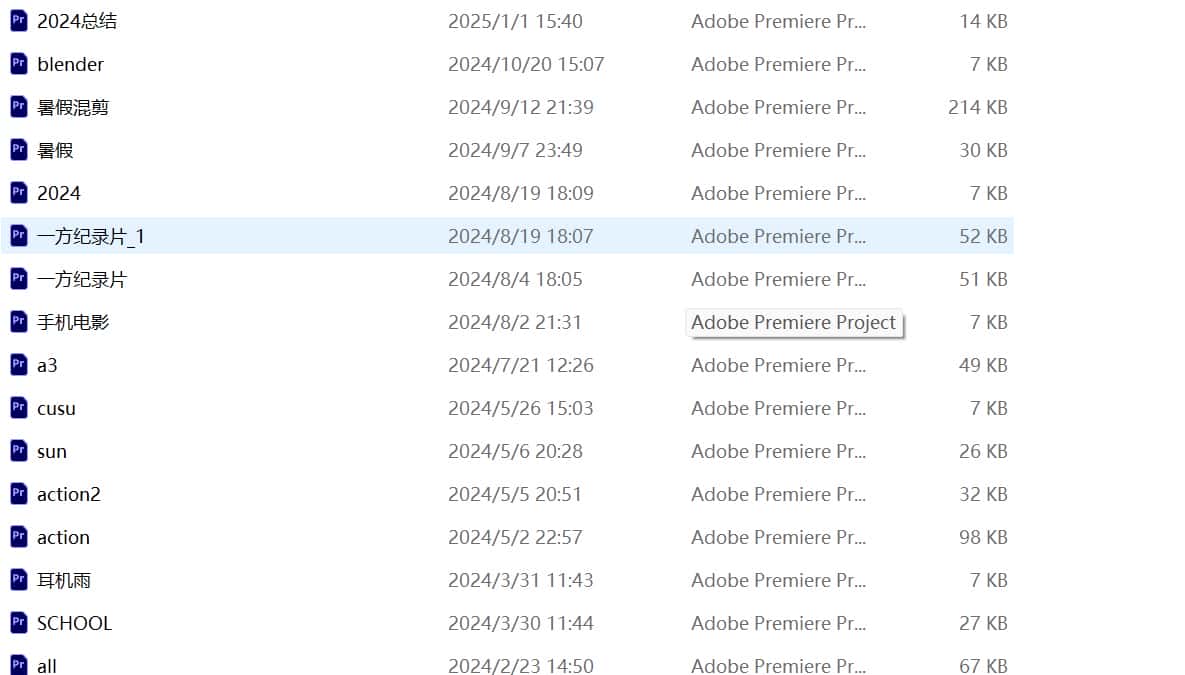Click the action2 project file icon

point(19,494)
